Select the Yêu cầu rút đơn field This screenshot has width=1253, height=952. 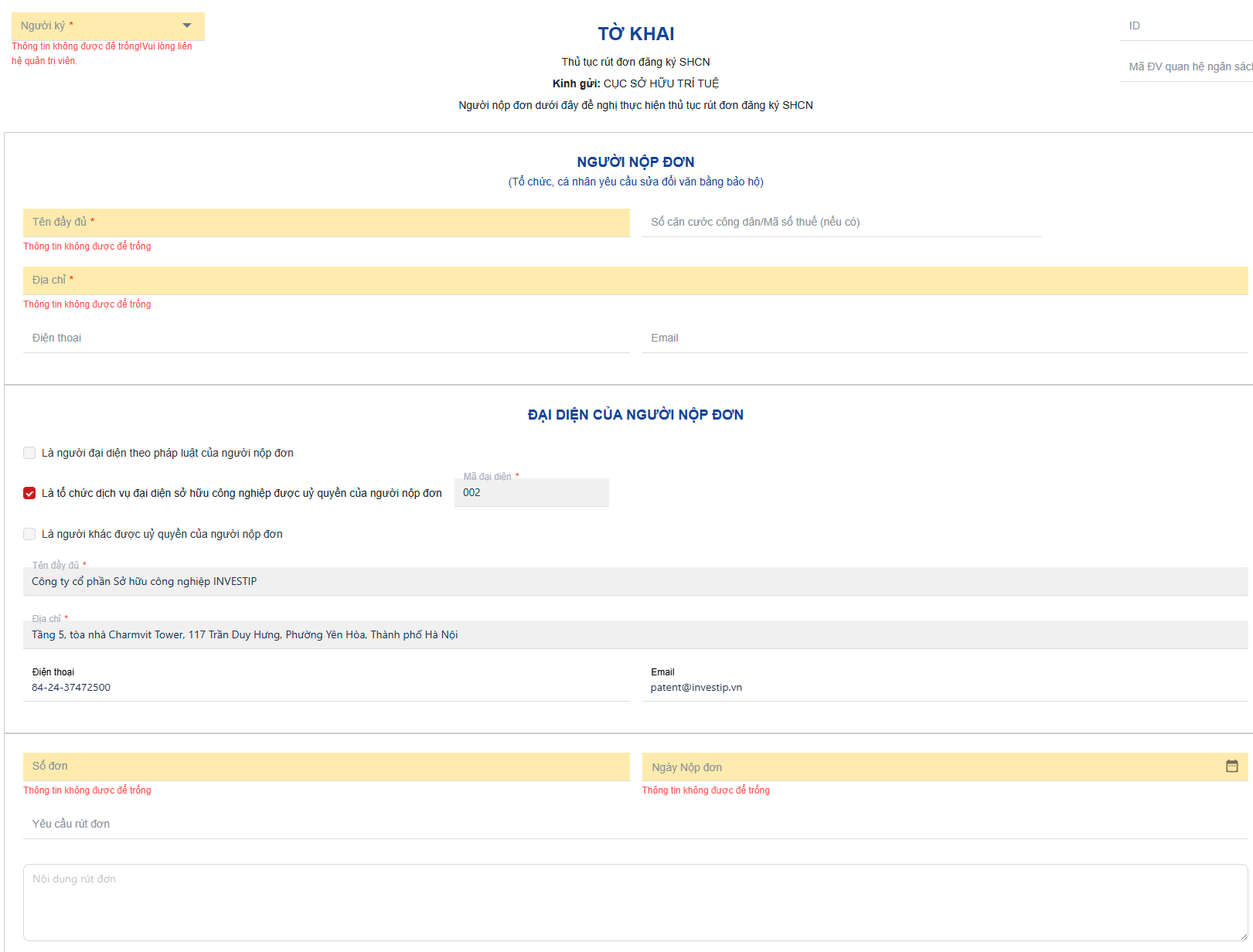(634, 824)
